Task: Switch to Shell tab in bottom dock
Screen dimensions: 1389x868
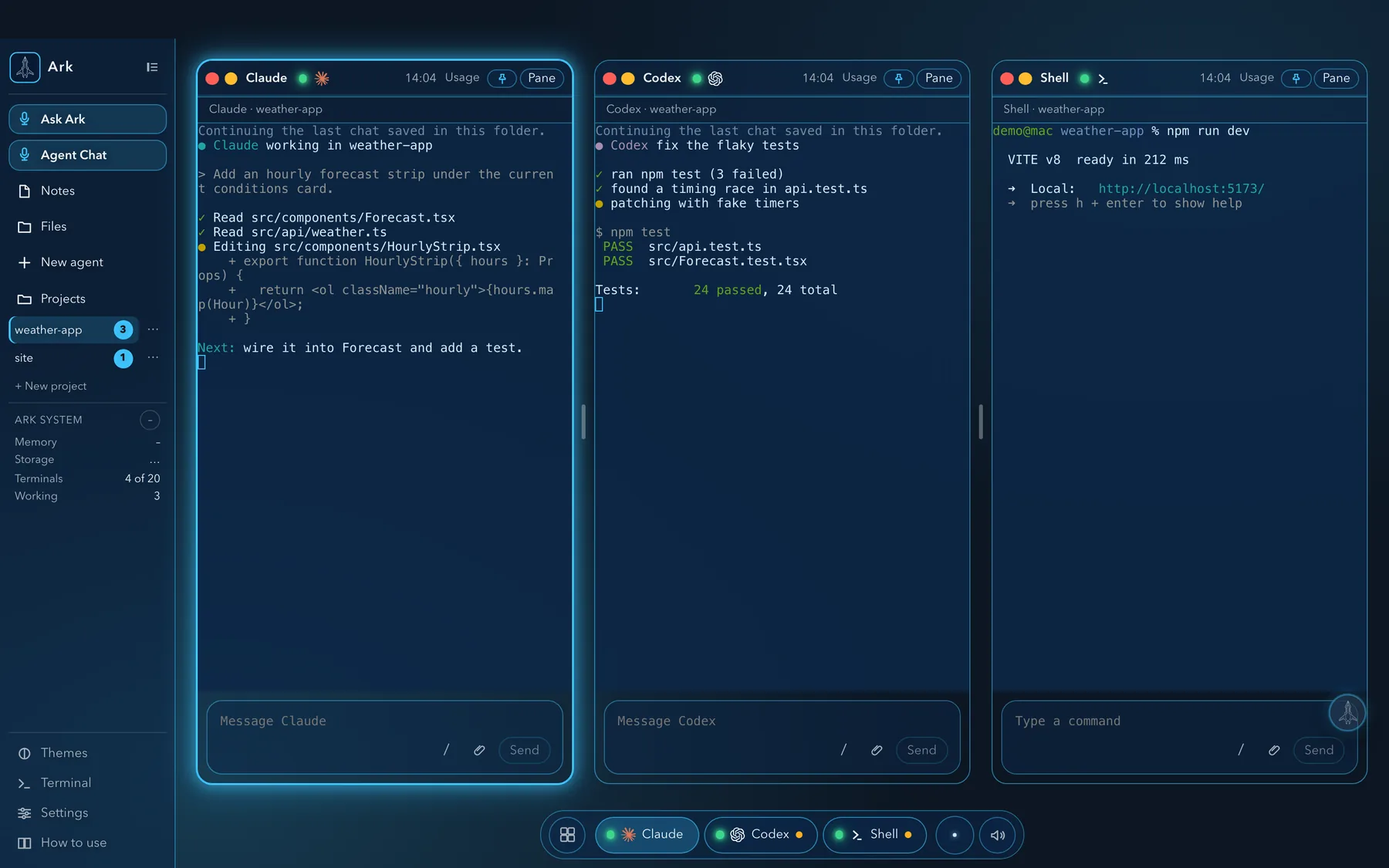Action: [x=874, y=835]
